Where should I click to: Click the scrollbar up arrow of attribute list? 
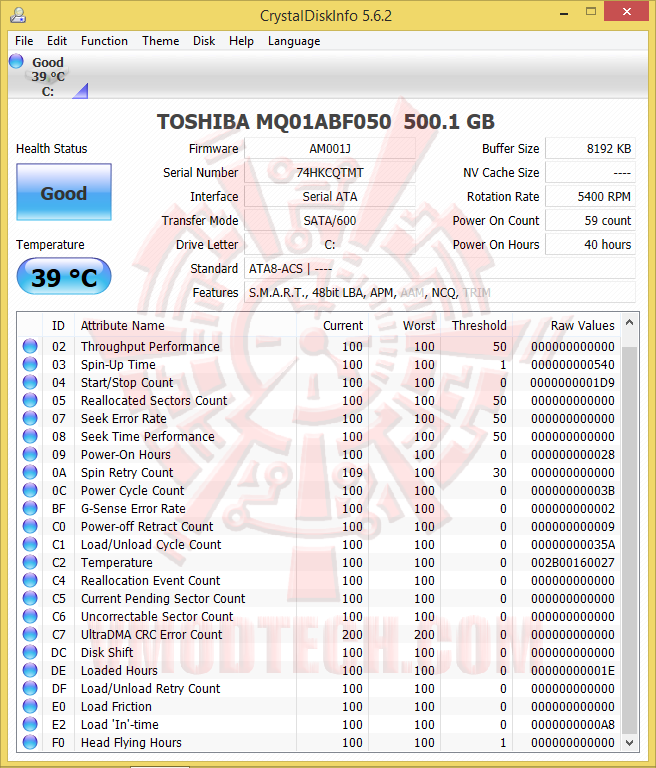click(x=630, y=323)
